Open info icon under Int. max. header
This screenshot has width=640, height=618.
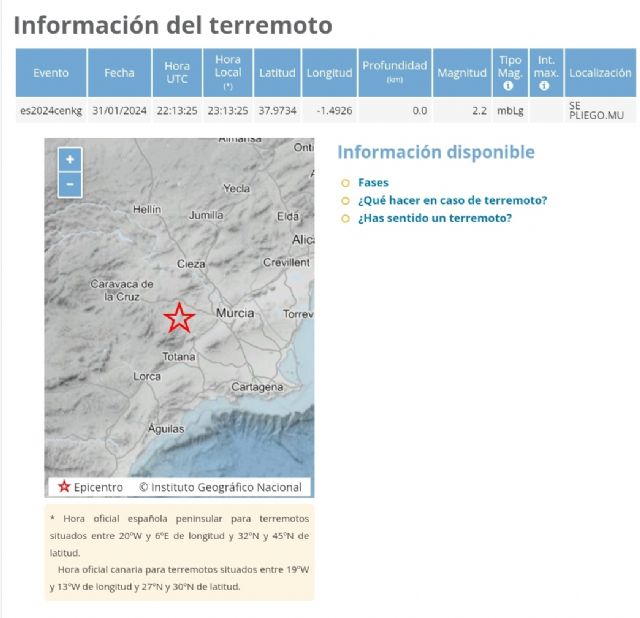click(545, 86)
